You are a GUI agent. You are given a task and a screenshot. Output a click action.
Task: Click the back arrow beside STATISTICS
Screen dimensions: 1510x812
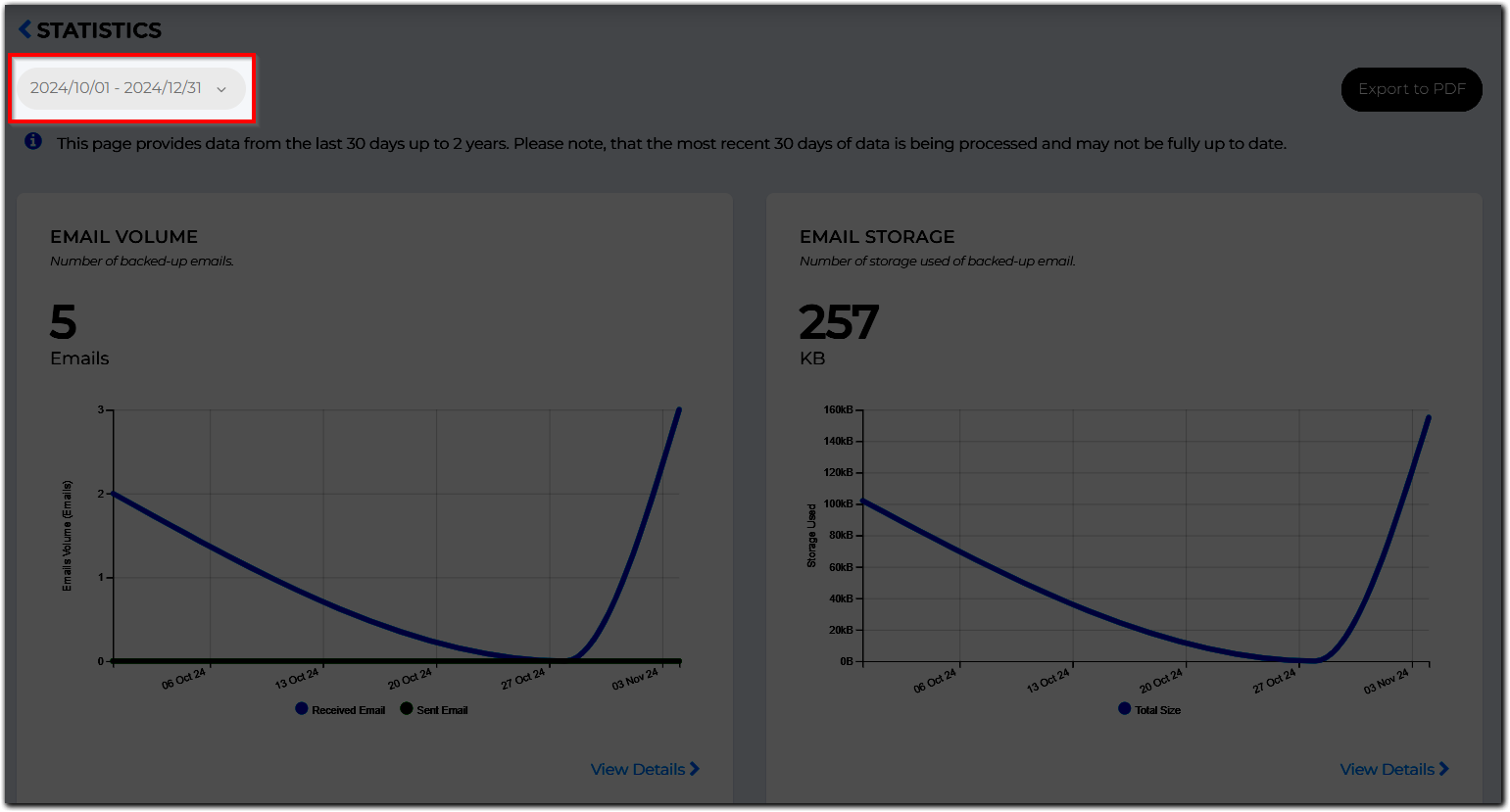24,29
